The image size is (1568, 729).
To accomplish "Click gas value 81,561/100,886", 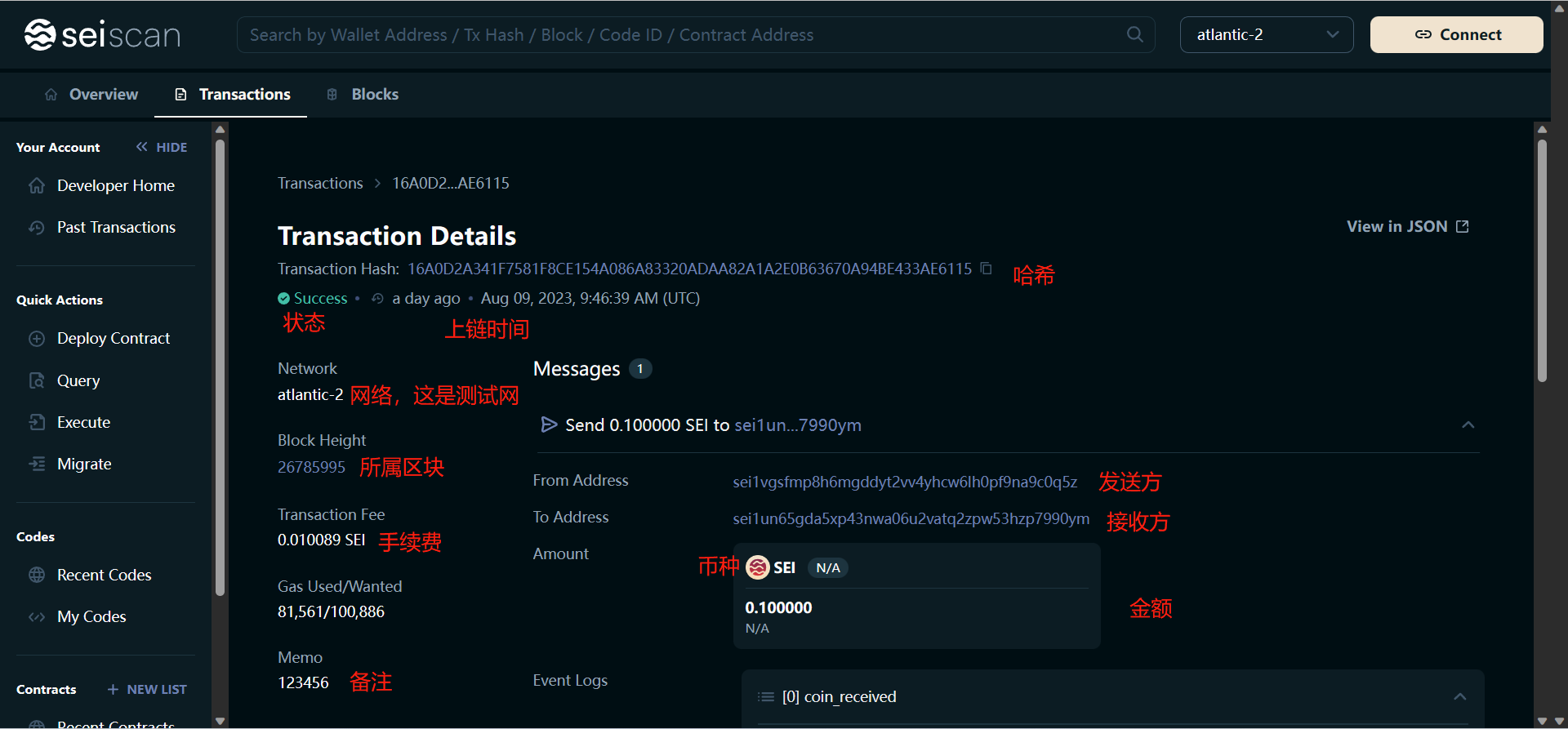I will point(331,611).
